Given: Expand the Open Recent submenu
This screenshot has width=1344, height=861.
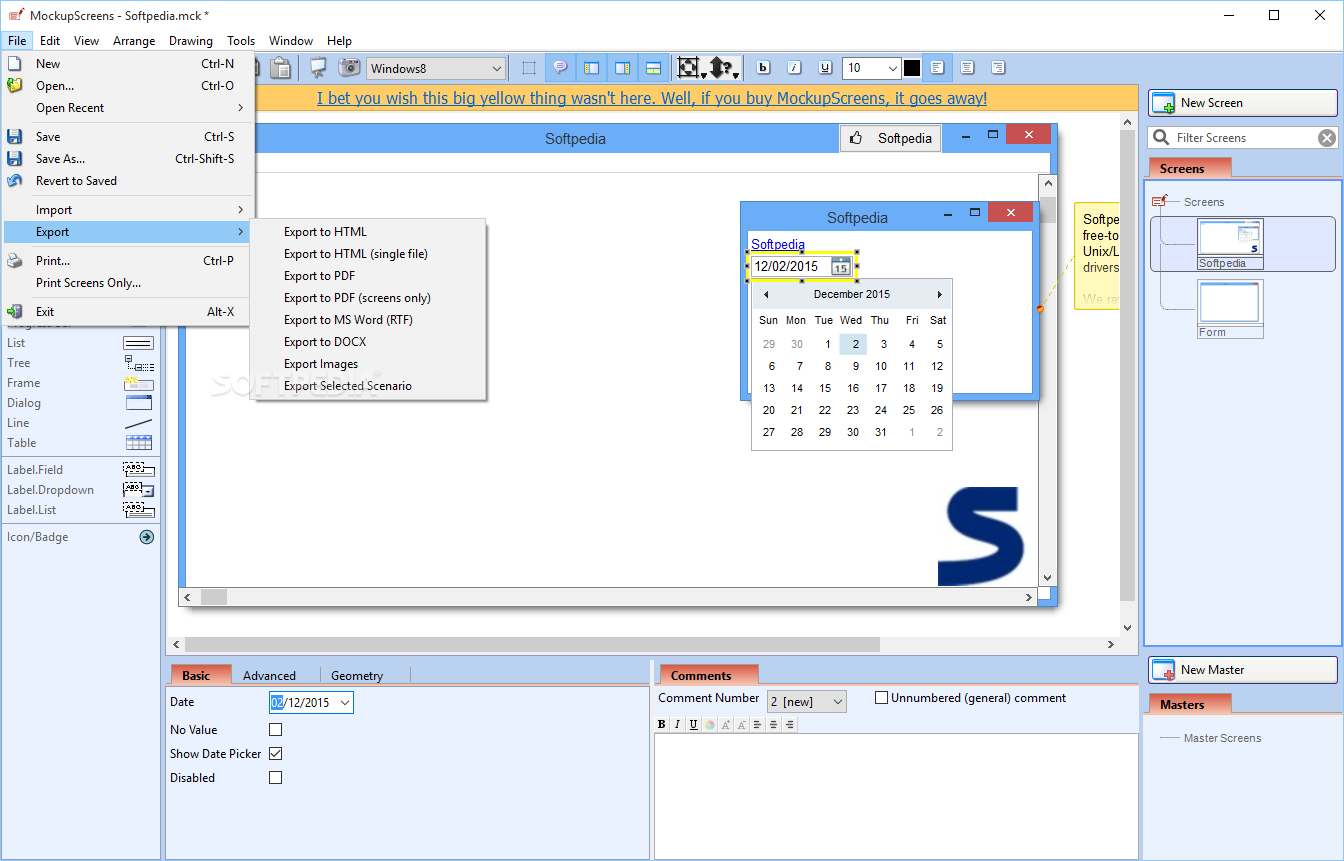Looking at the screenshot, I should point(128,108).
